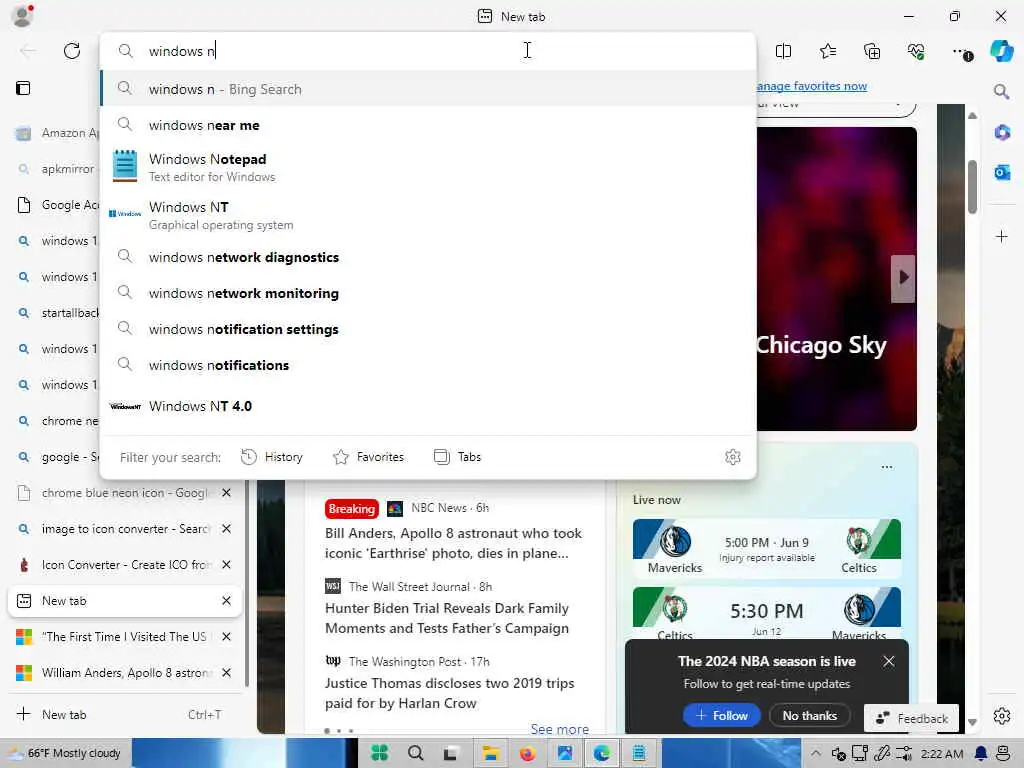This screenshot has height=768, width=1024.
Task: Launch Firefox from the taskbar
Action: [528, 753]
